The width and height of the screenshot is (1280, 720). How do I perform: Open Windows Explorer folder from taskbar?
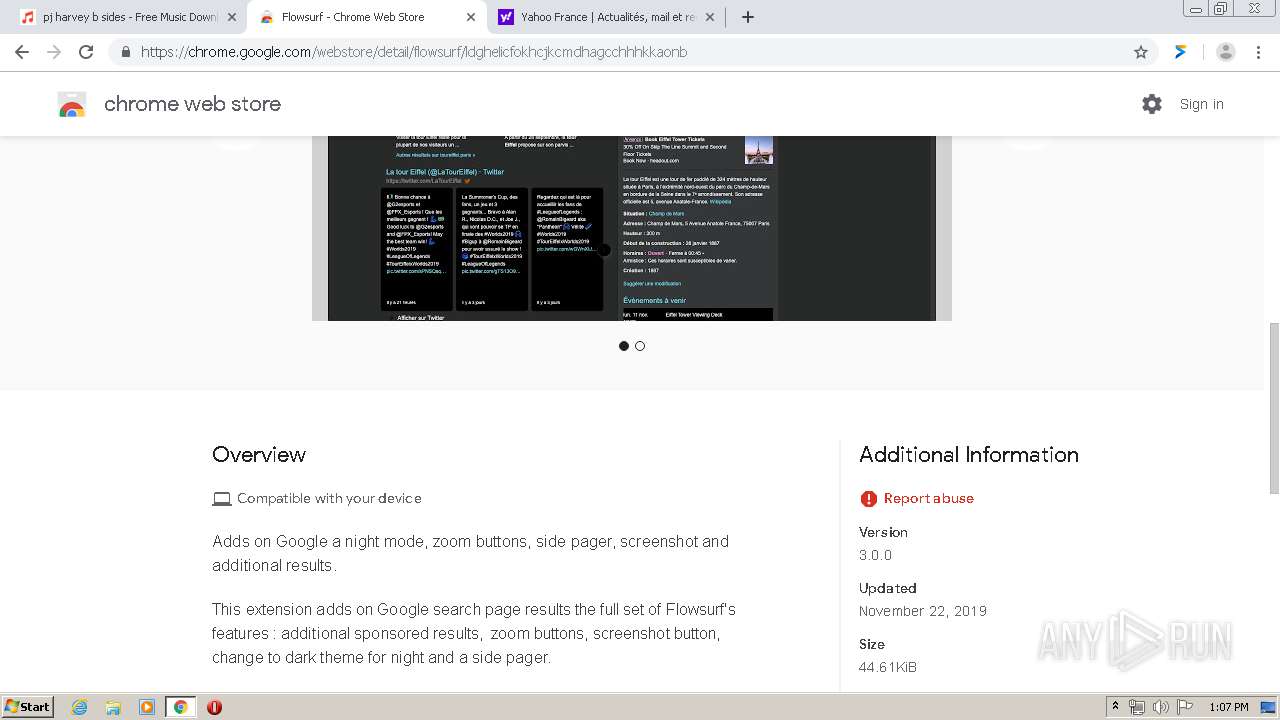(x=113, y=707)
